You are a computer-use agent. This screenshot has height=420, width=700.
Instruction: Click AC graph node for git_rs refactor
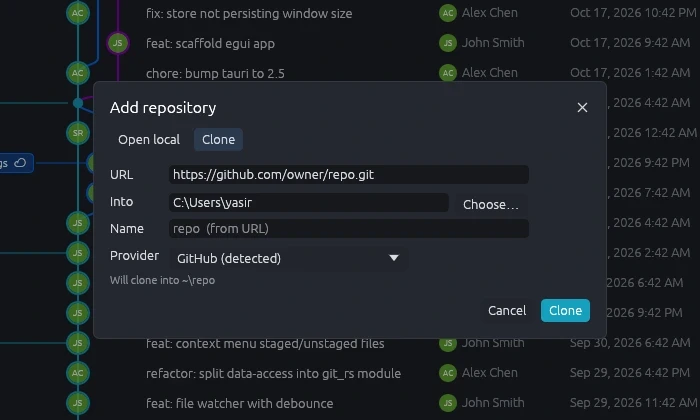click(78, 373)
